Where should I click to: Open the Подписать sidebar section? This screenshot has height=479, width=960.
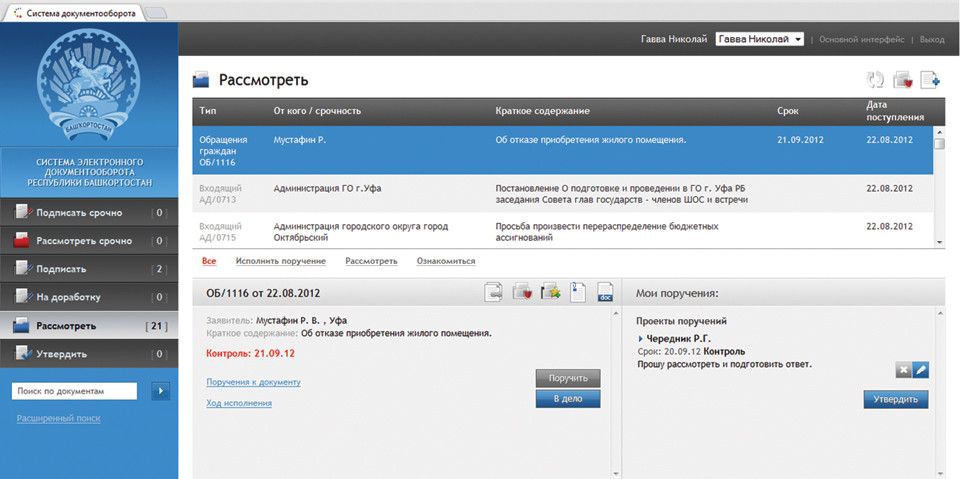tap(62, 269)
